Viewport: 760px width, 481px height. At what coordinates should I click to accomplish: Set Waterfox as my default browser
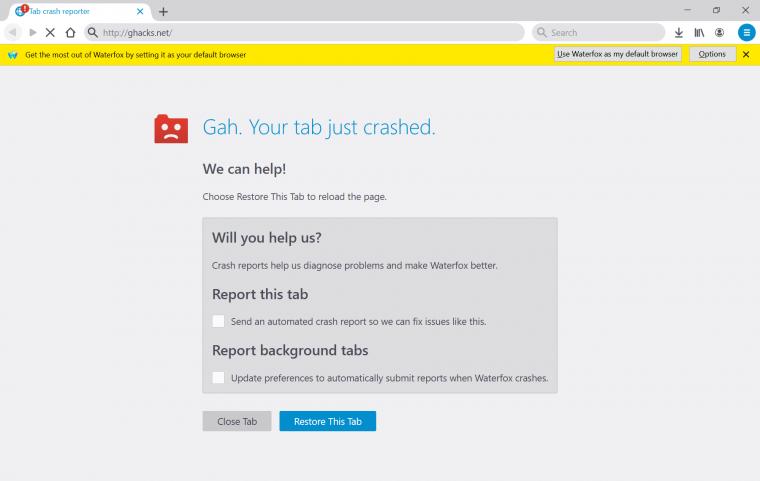coord(617,54)
